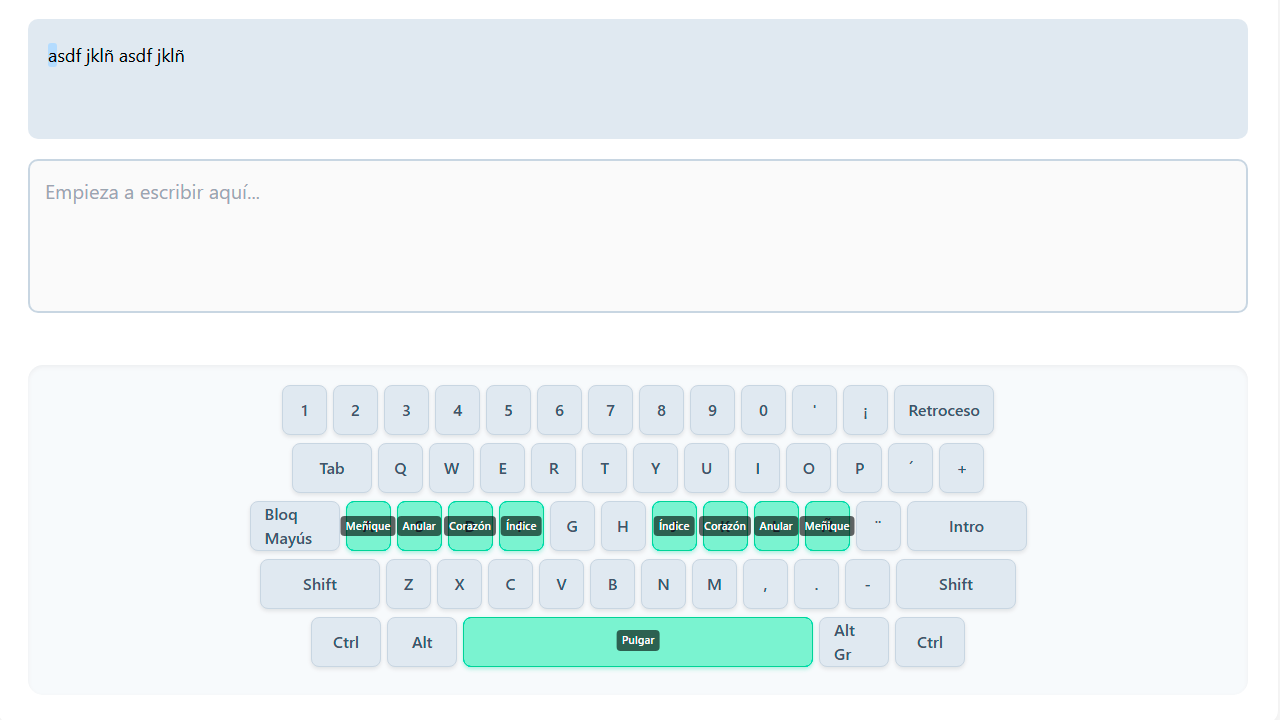The image size is (1280, 720).
Task: Click the right Anular highlighted key
Action: (777, 526)
